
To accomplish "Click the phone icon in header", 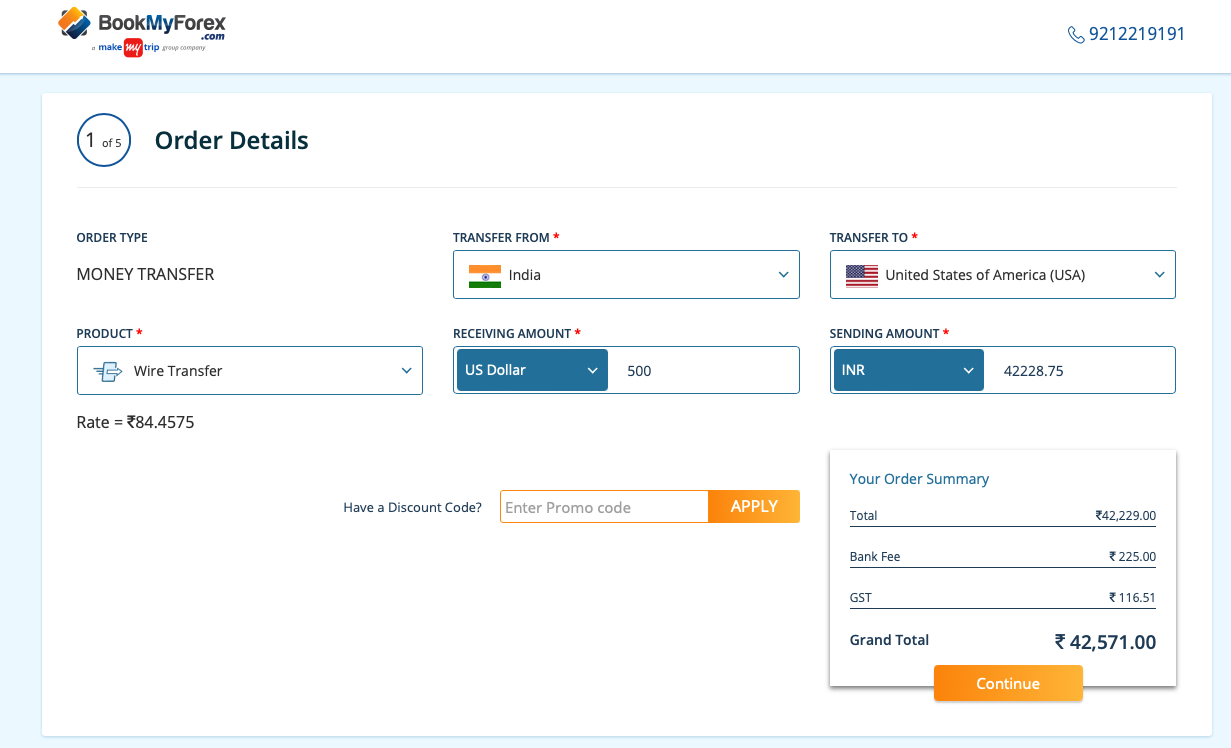I will (x=1076, y=35).
